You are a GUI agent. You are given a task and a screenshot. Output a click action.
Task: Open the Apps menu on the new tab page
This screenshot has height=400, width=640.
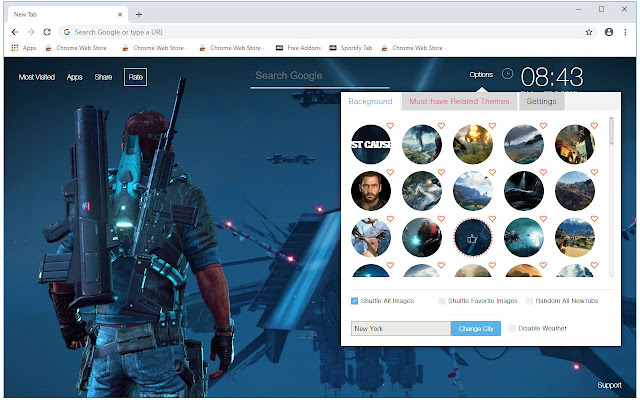pyautogui.click(x=75, y=77)
